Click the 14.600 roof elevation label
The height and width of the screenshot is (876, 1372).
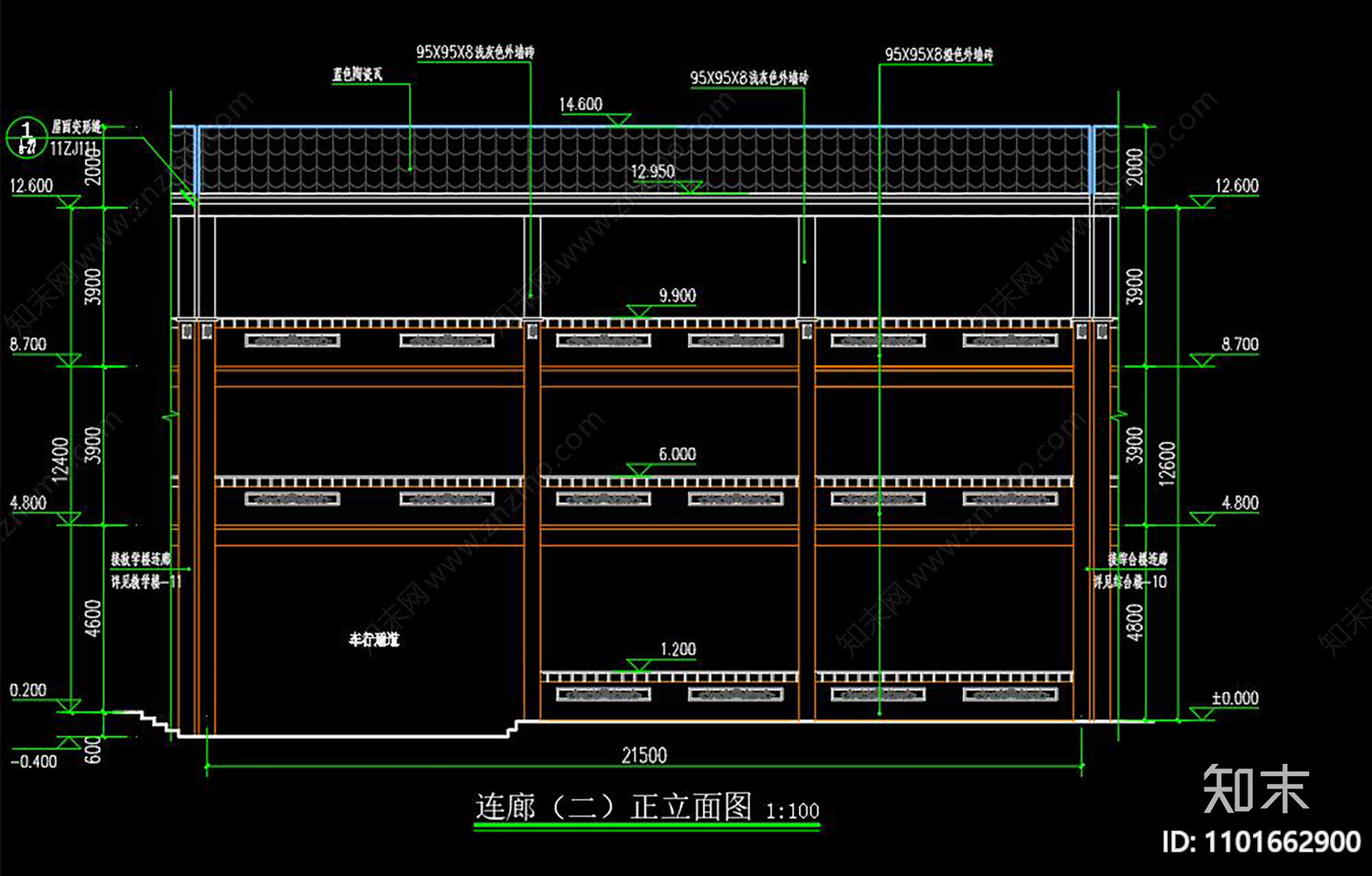click(581, 104)
